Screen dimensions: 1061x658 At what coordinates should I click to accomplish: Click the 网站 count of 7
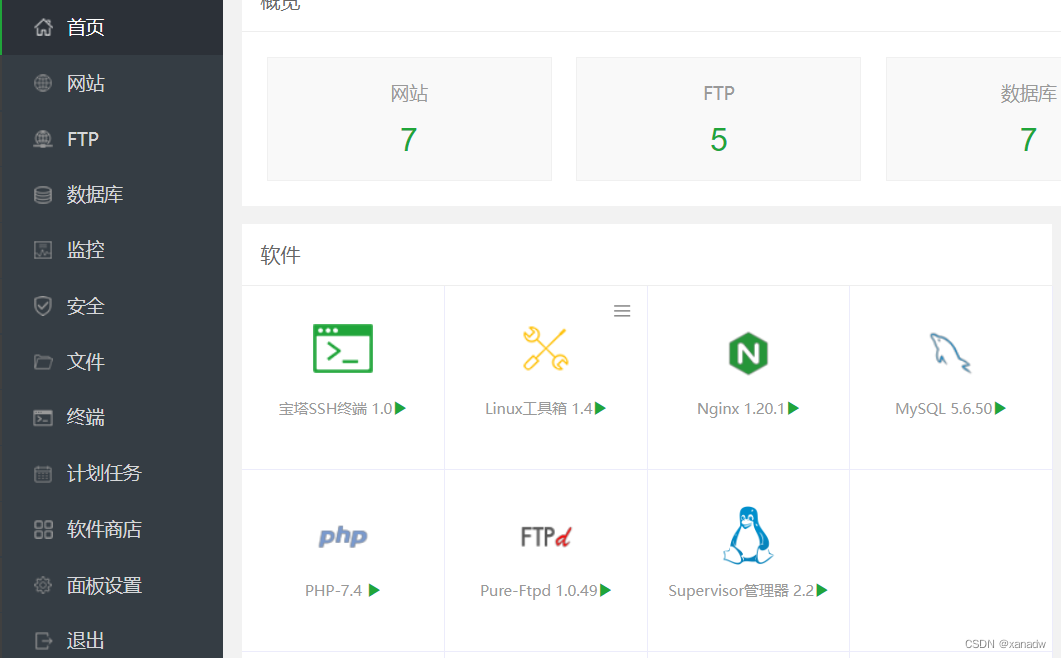tap(408, 140)
